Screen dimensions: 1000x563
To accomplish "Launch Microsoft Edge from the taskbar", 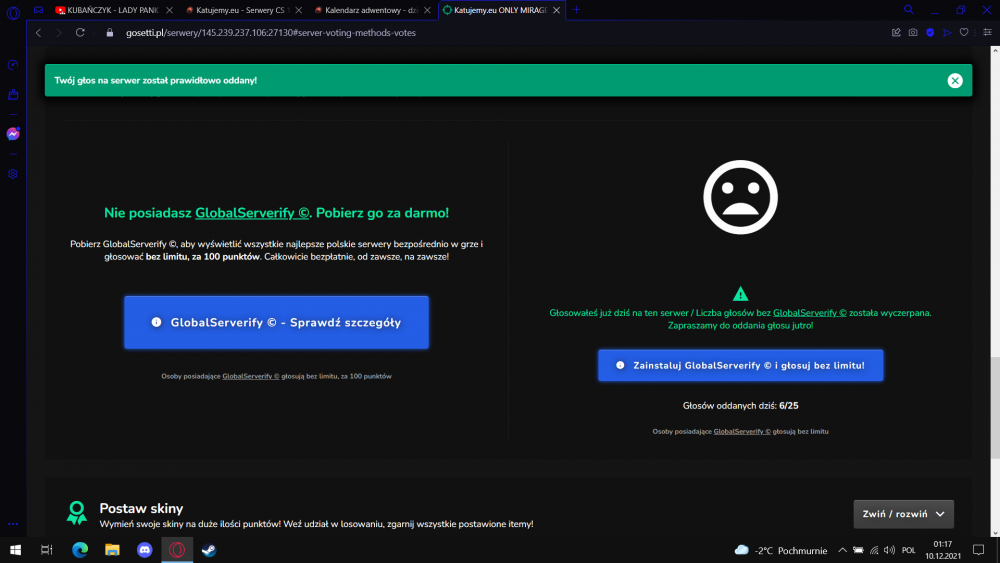I will (x=80, y=550).
